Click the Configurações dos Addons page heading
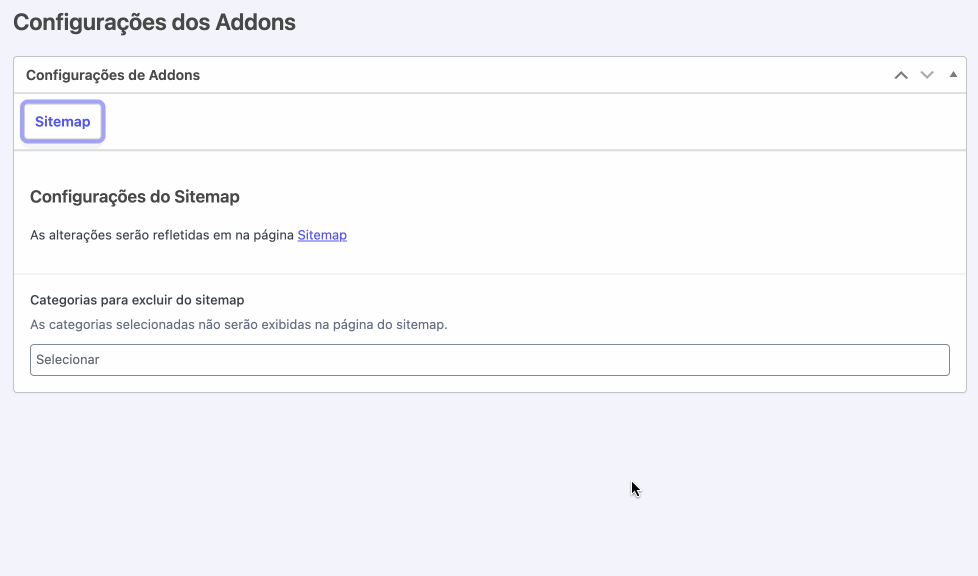 (x=154, y=22)
